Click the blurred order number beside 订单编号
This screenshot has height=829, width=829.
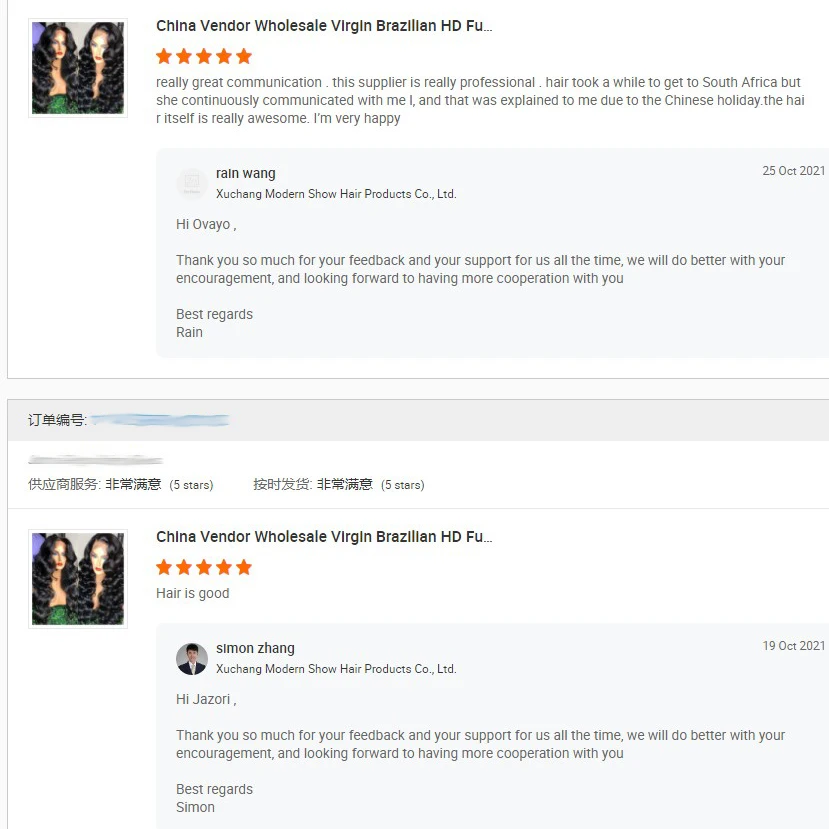pyautogui.click(x=160, y=420)
